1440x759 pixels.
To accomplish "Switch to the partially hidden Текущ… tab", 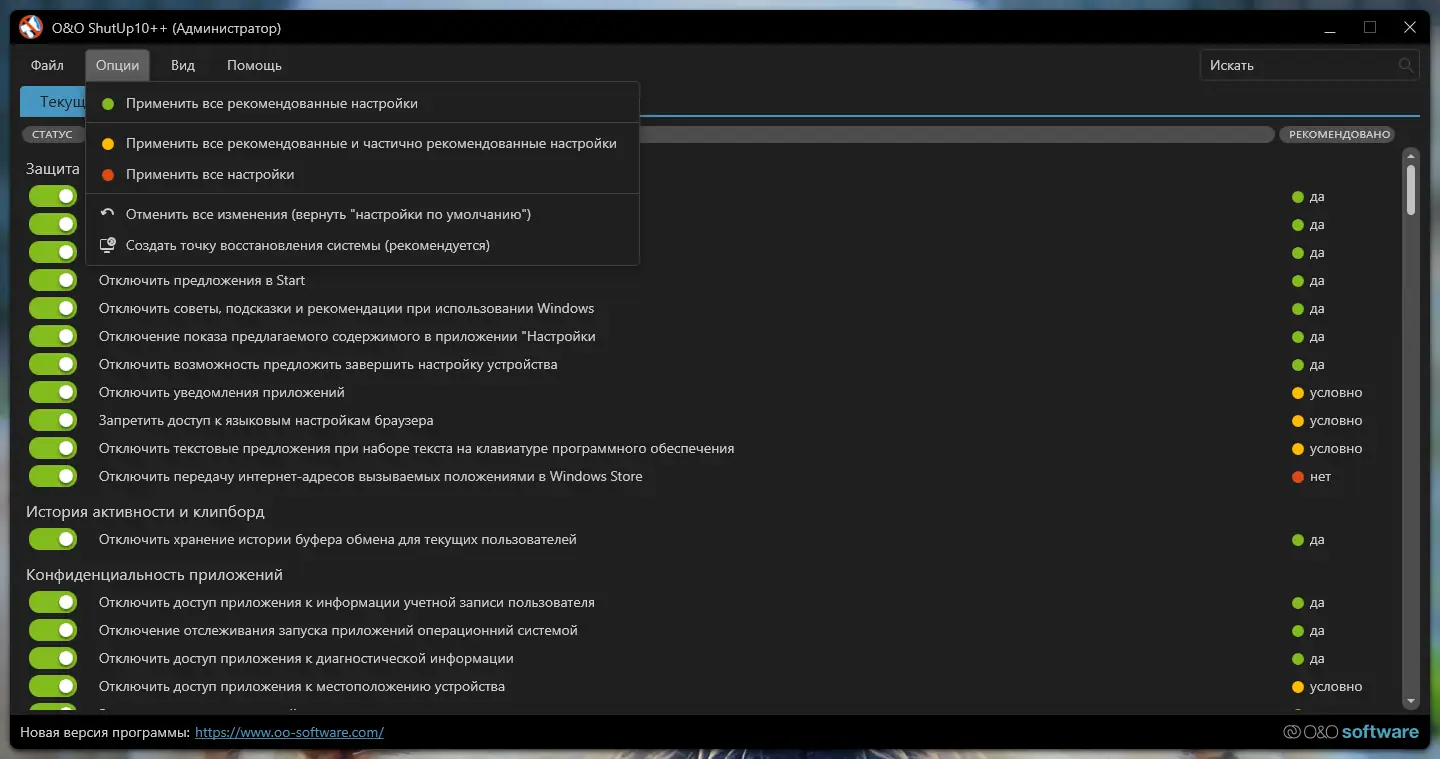I will (53, 102).
